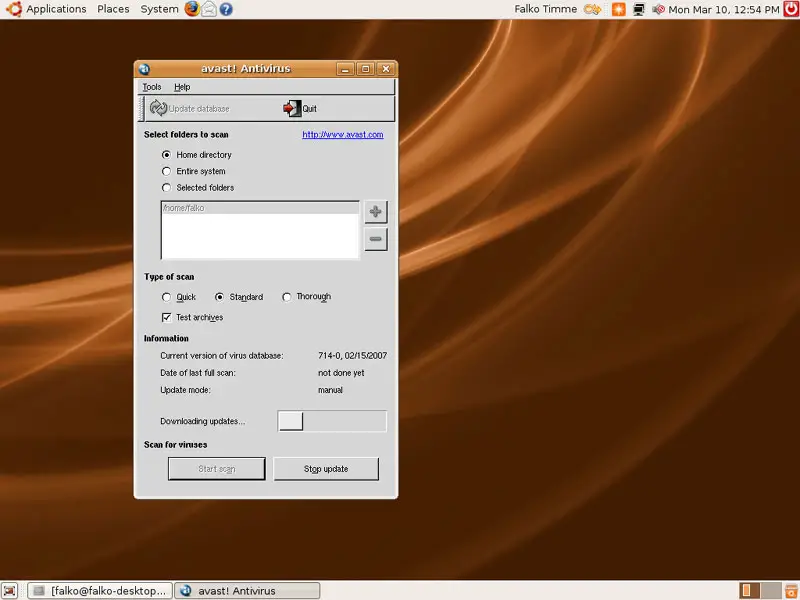Toggle the Test archives checkbox
The height and width of the screenshot is (600, 800).
click(x=166, y=317)
